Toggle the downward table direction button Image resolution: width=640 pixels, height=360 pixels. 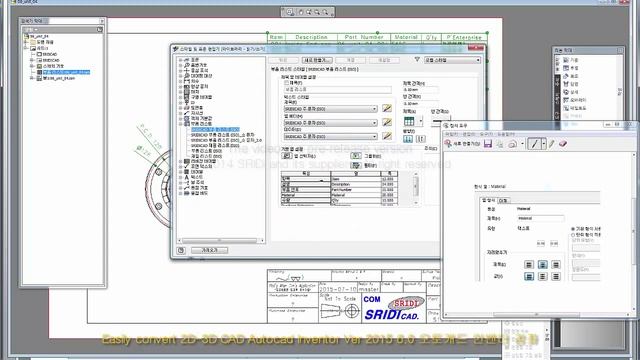pos(408,139)
